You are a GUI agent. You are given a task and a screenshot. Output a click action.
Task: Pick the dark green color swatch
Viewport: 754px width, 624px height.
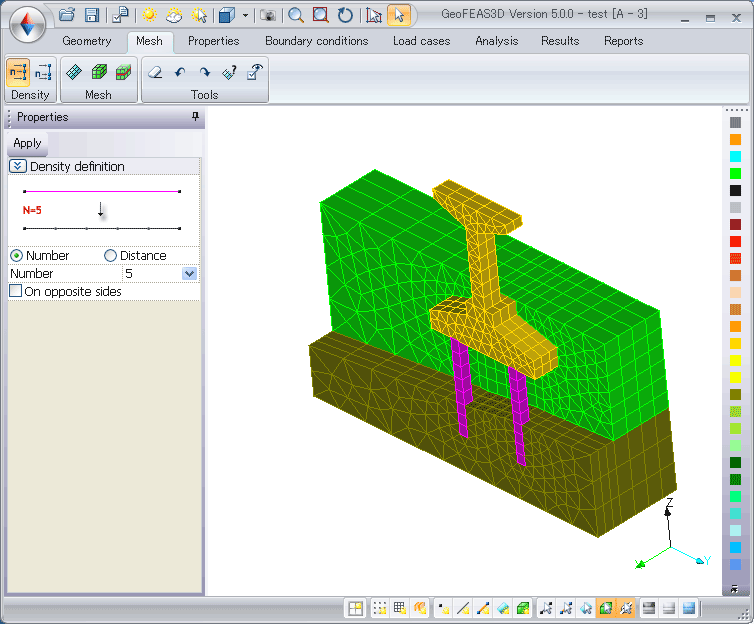[x=735, y=462]
